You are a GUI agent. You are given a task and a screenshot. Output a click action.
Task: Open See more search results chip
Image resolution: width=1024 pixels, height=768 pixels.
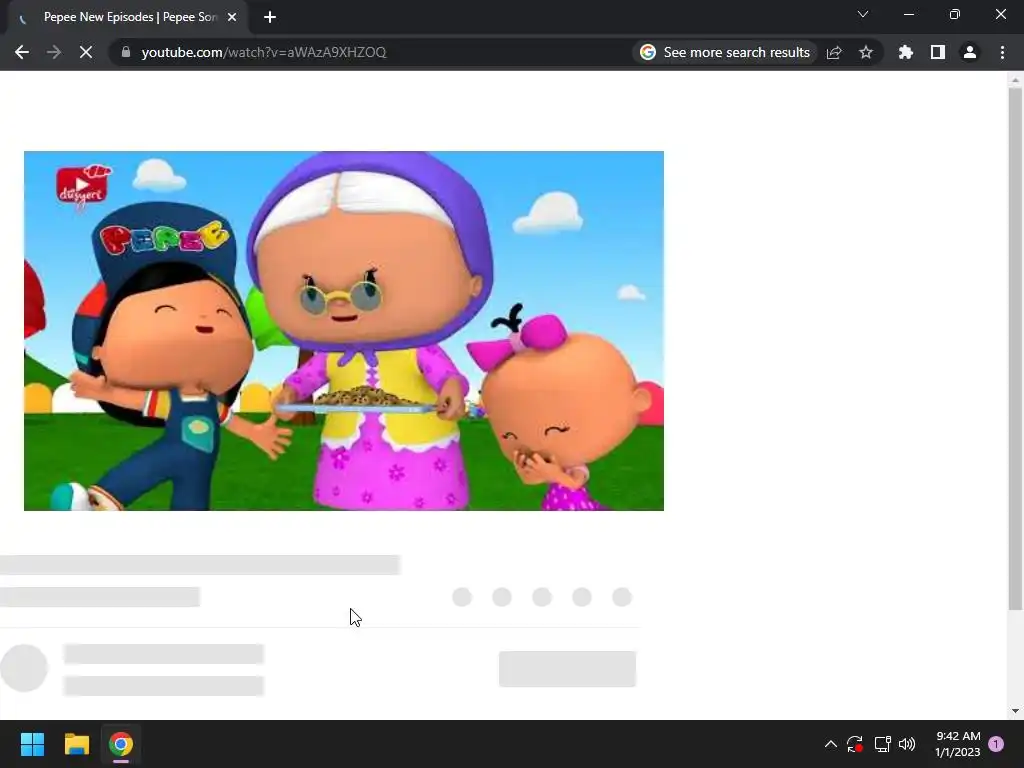[725, 52]
